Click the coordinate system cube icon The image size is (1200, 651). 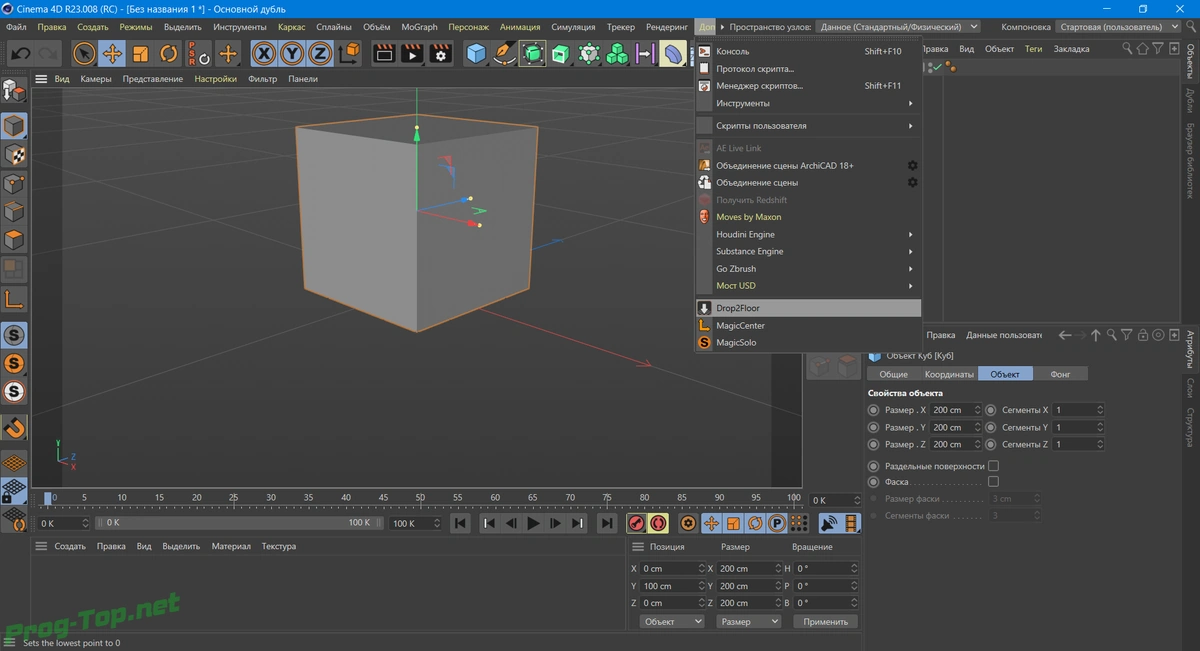pyautogui.click(x=349, y=53)
